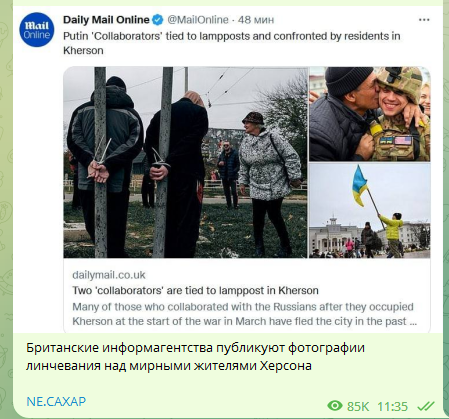The height and width of the screenshot is (419, 449).
Task: Click the eye views icon
Action: click(x=335, y=406)
